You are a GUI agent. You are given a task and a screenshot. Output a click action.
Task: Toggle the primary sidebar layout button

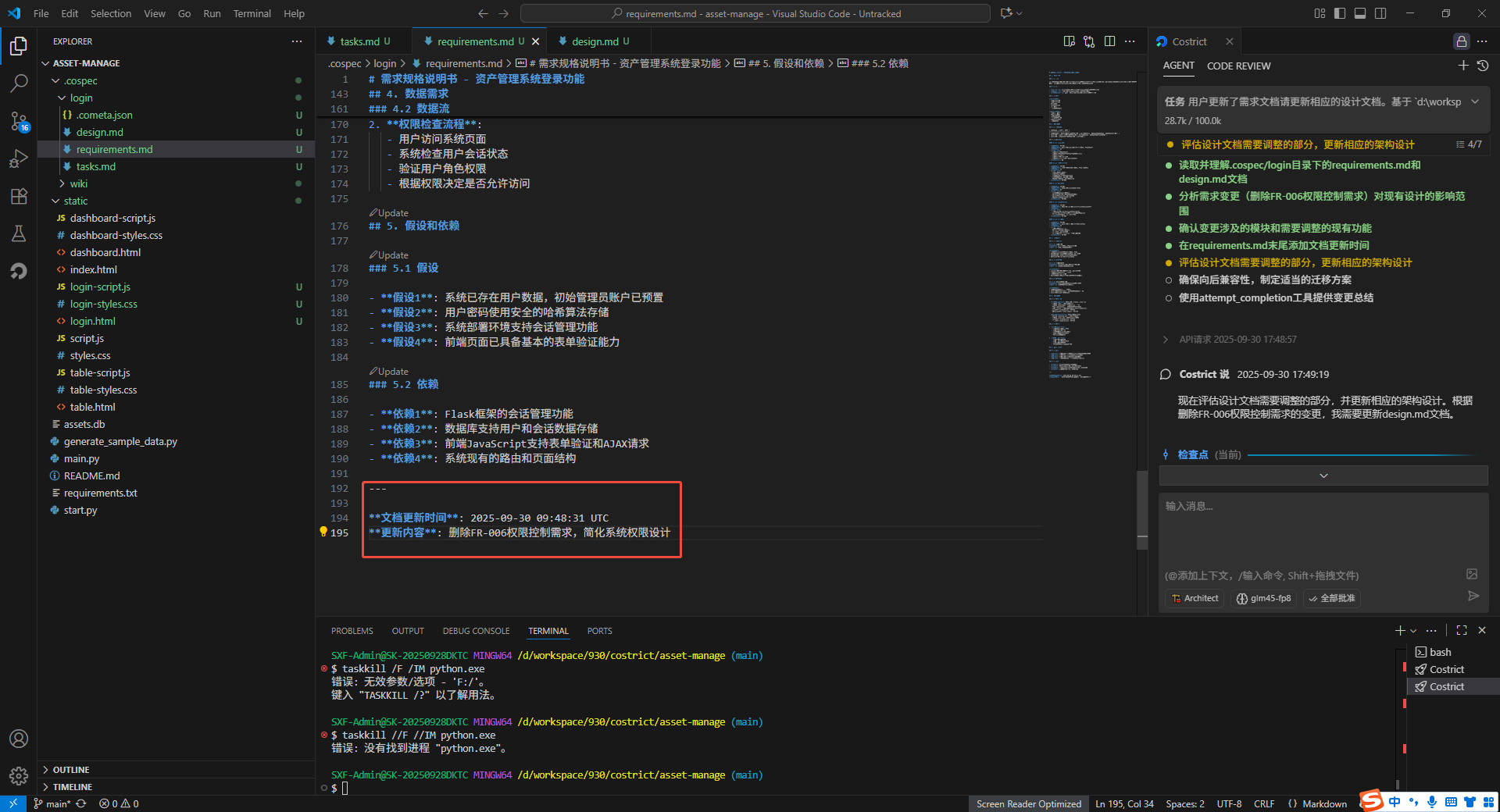pos(1340,13)
